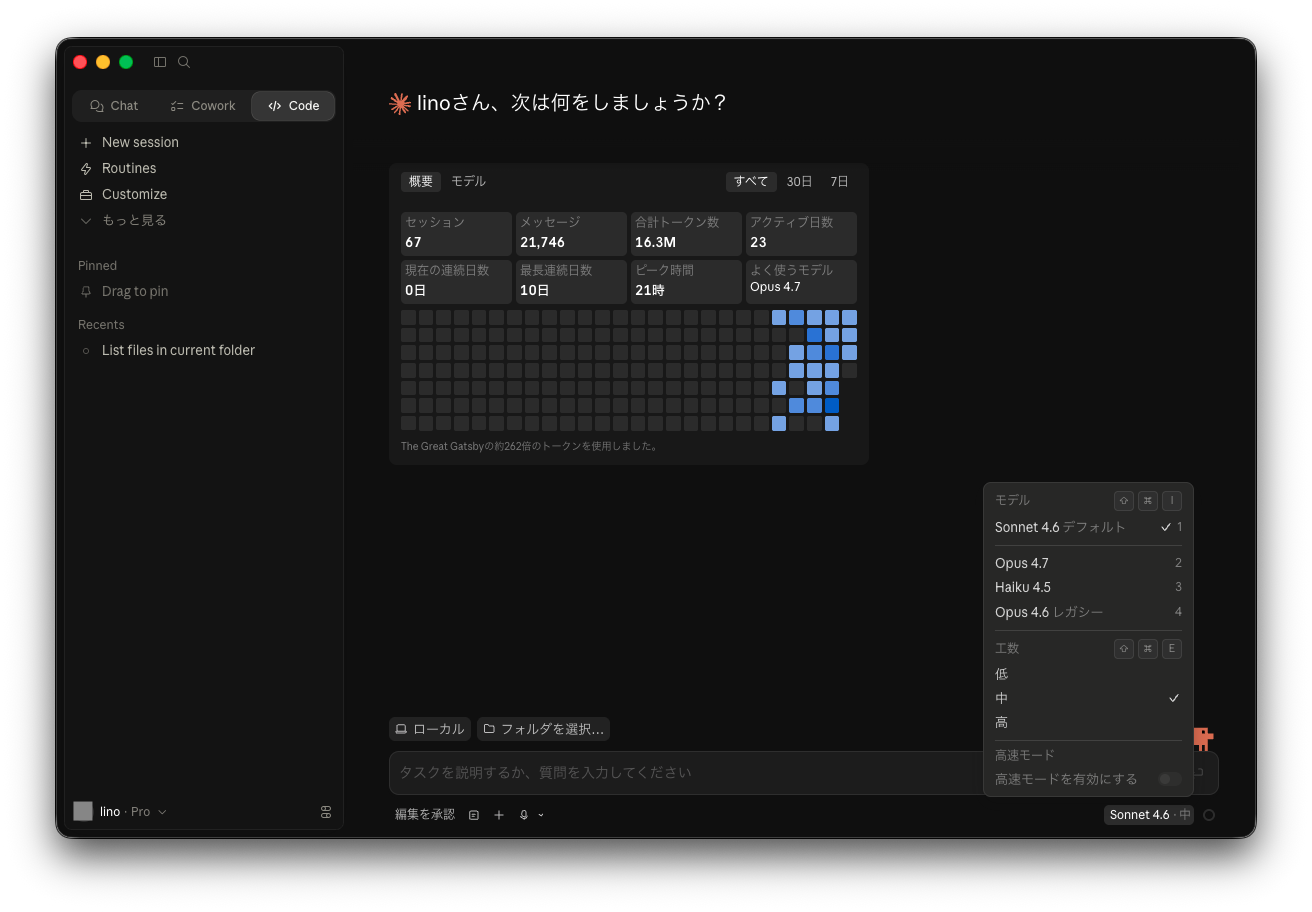
Task: Set effort level to 中
Action: click(x=1088, y=698)
